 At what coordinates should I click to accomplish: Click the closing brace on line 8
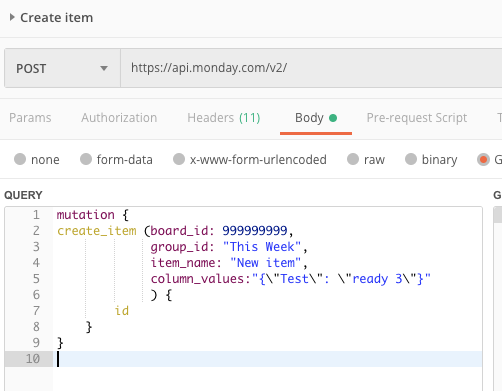click(89, 327)
